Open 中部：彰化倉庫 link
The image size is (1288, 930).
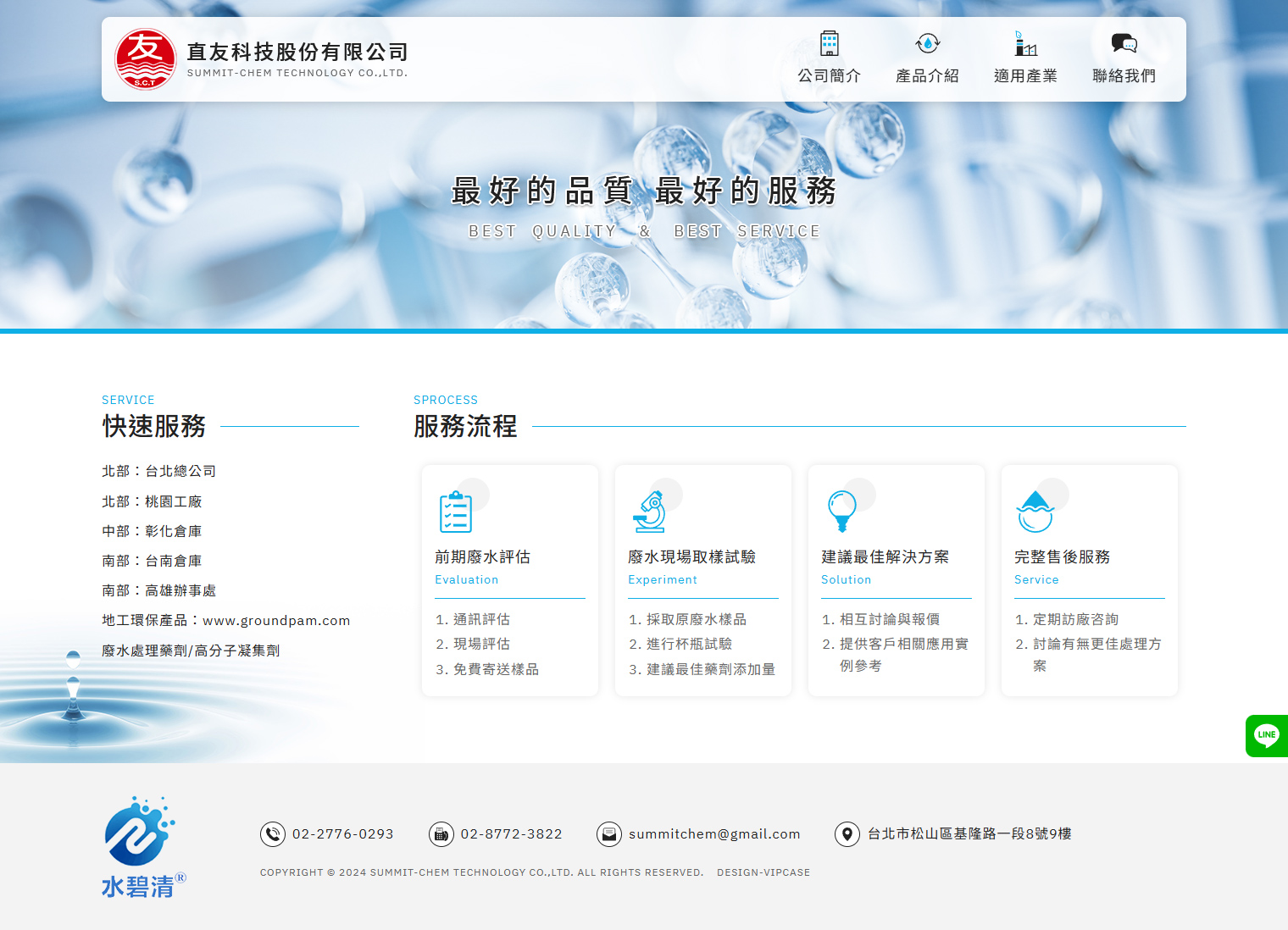(x=152, y=531)
